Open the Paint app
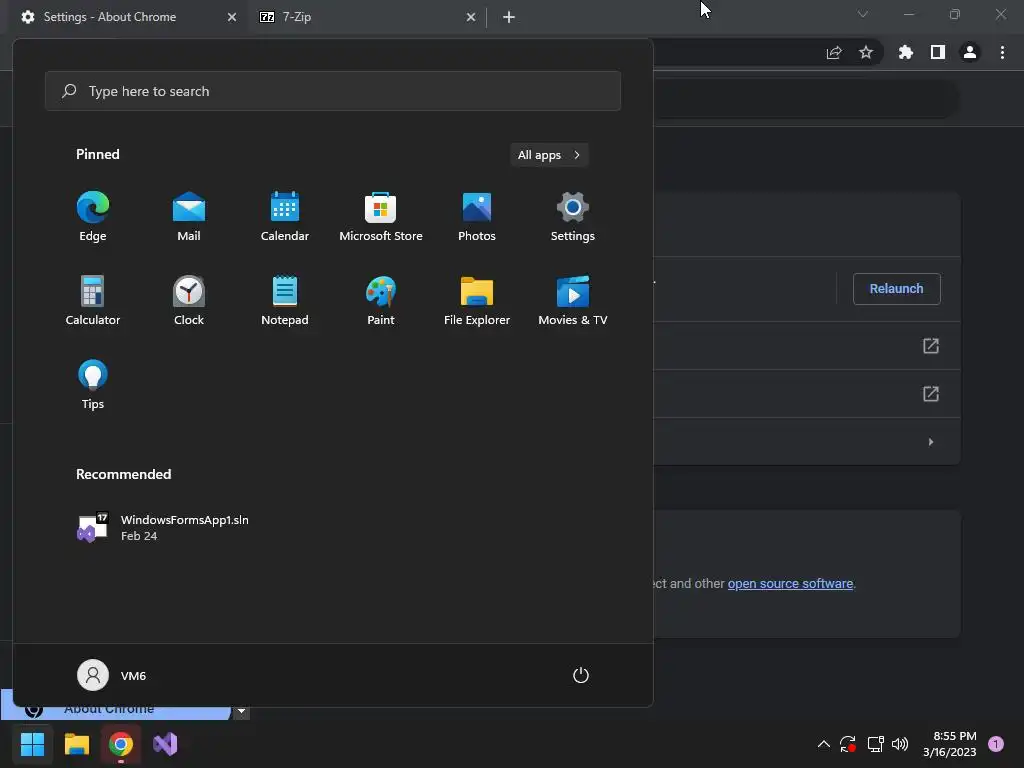This screenshot has width=1024, height=768. pos(381,300)
